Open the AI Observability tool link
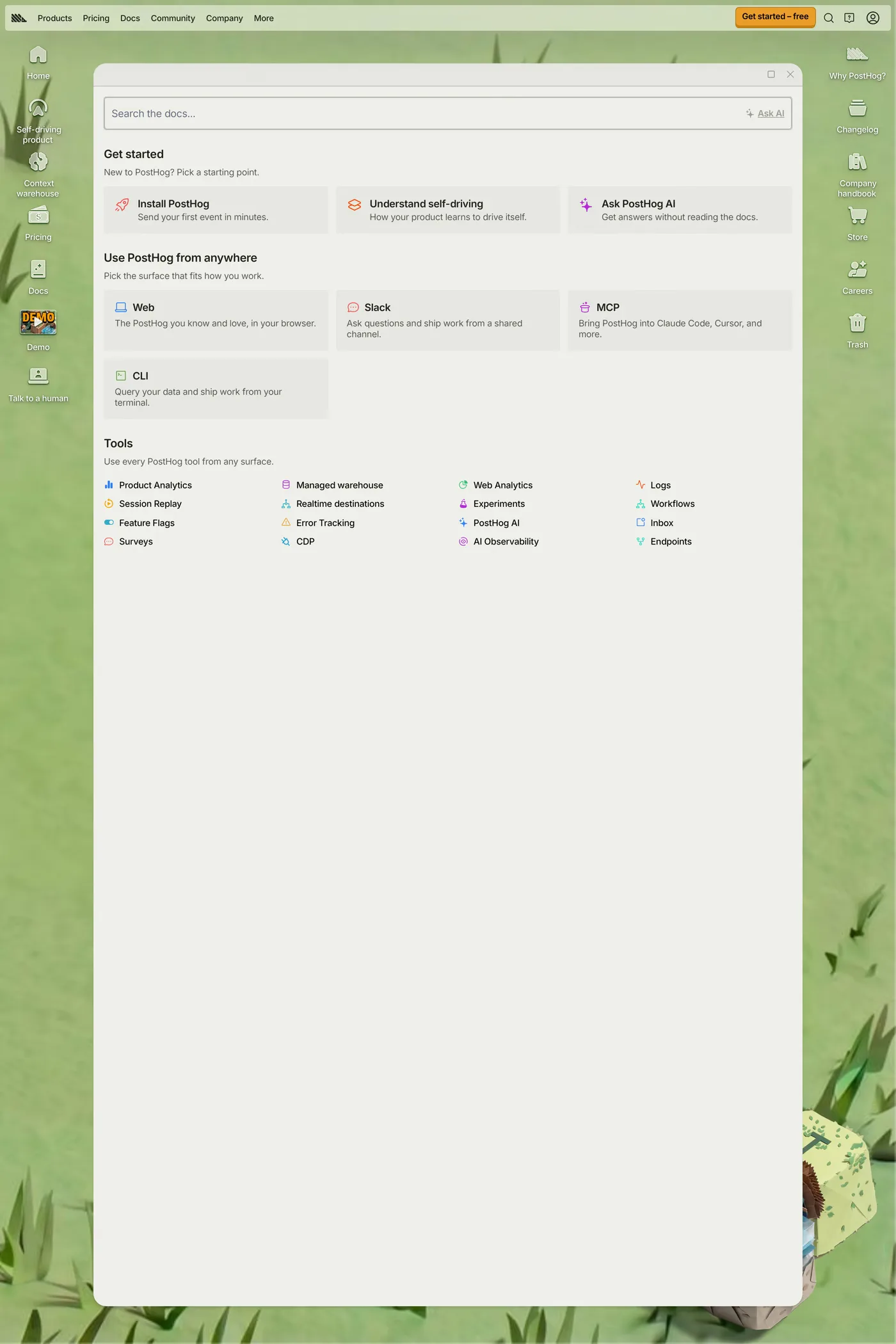 pos(499,541)
